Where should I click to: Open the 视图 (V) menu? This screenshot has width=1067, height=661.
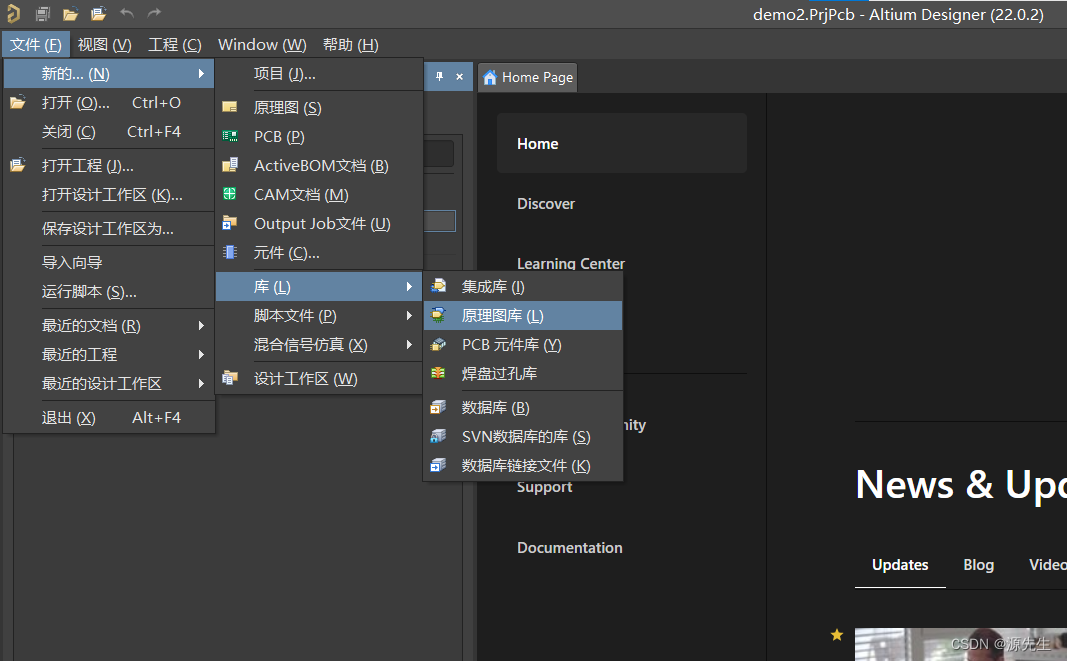point(104,44)
